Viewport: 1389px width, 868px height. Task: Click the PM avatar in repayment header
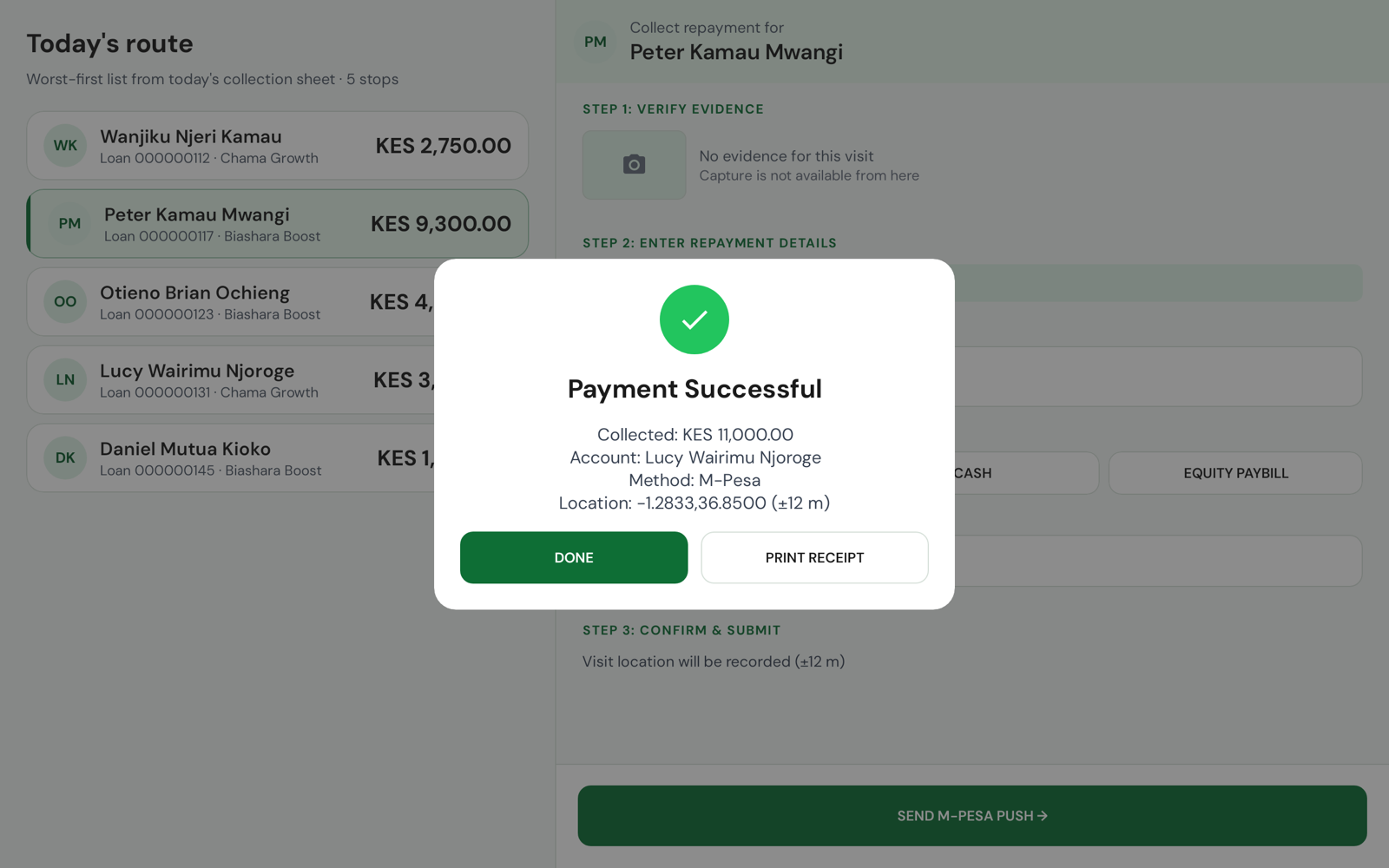click(x=596, y=42)
